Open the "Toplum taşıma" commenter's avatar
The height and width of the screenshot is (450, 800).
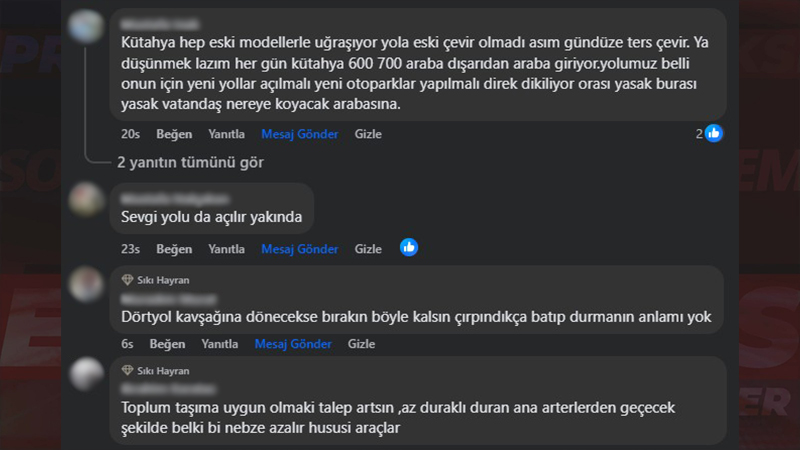click(x=88, y=373)
